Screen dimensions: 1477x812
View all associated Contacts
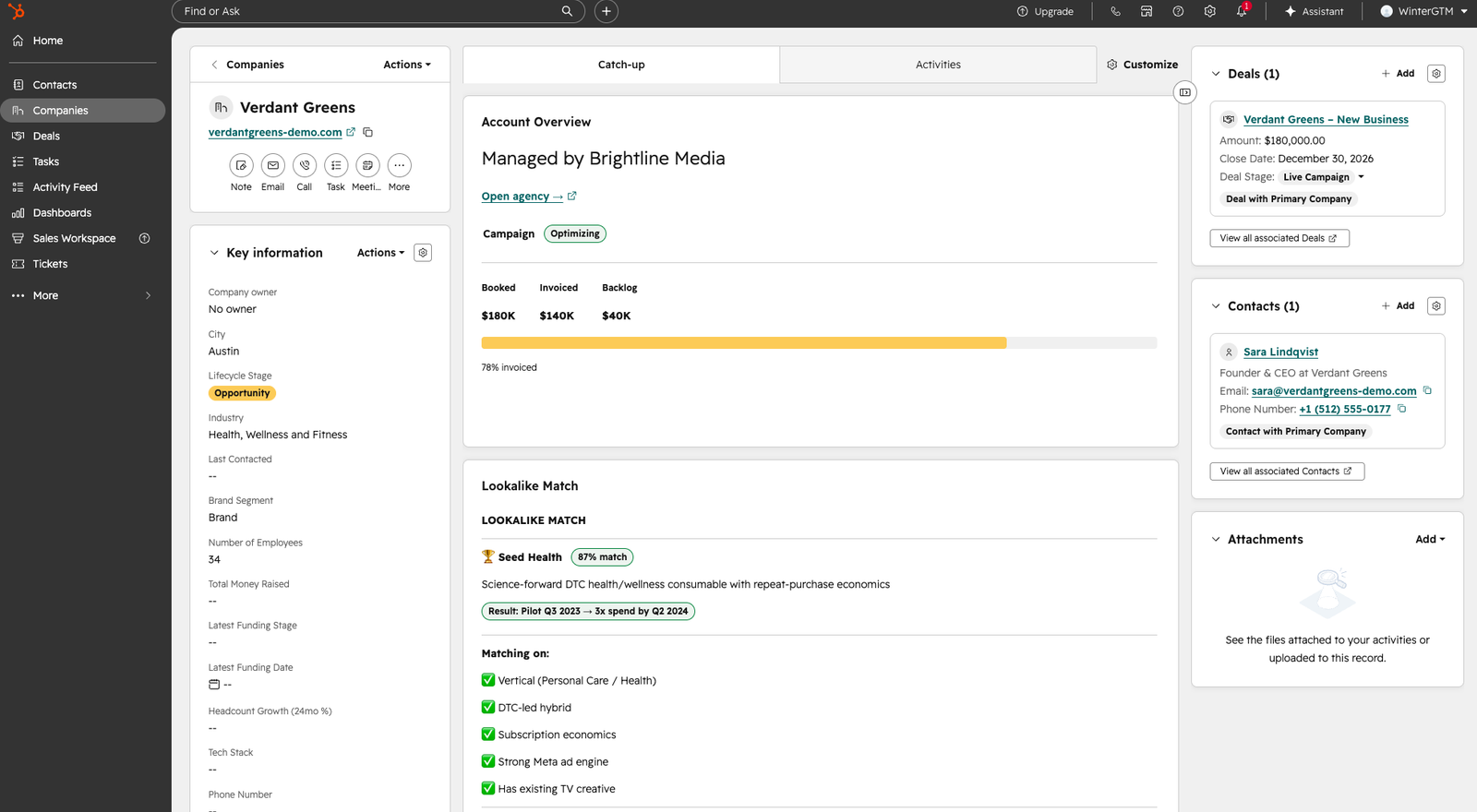point(1287,472)
